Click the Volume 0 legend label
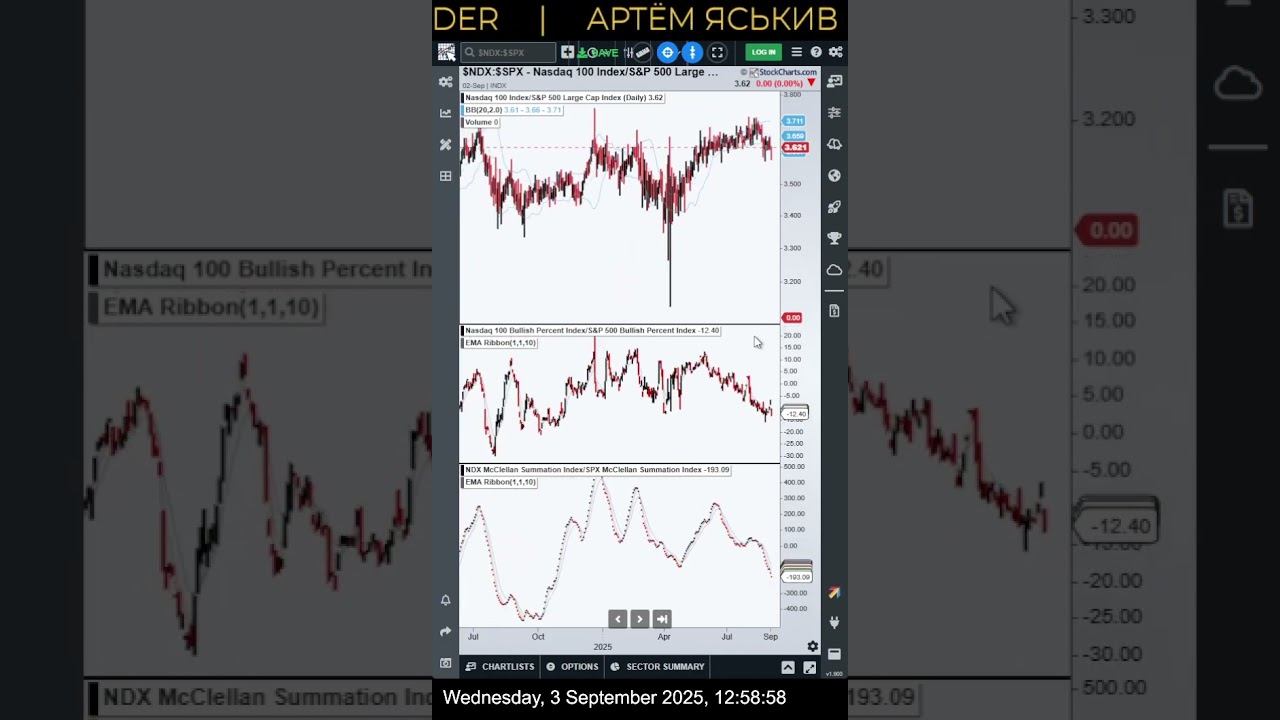Image resolution: width=1280 pixels, height=720 pixels. click(x=481, y=122)
